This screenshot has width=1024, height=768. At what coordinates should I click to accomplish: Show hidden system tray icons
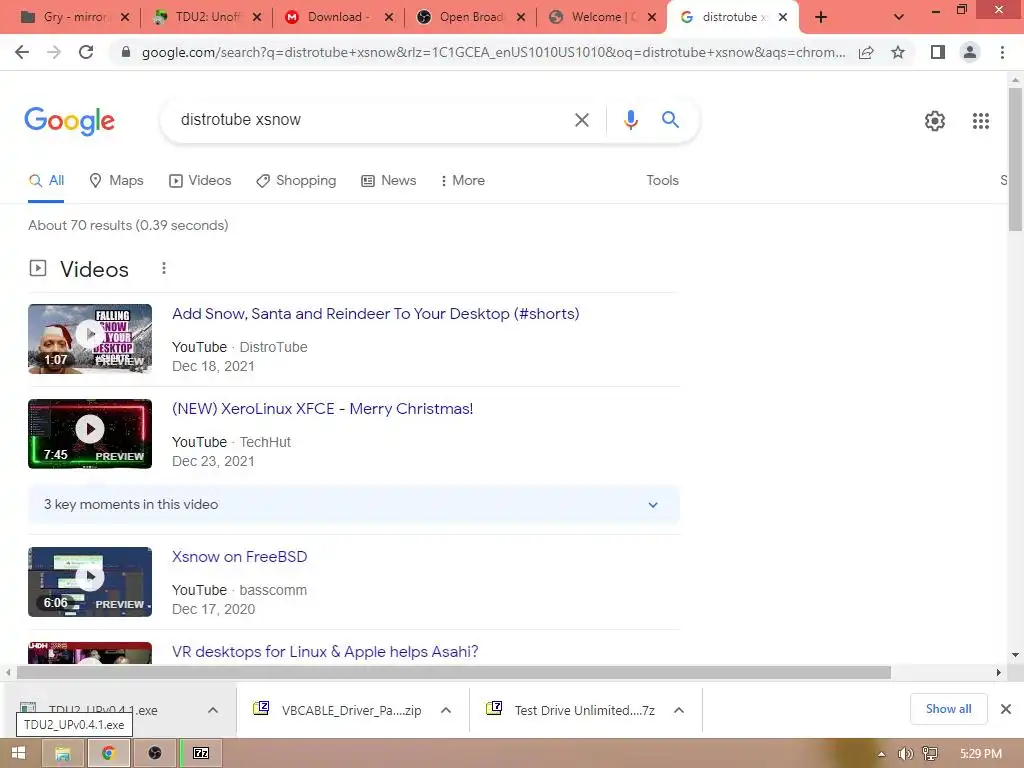coord(881,754)
